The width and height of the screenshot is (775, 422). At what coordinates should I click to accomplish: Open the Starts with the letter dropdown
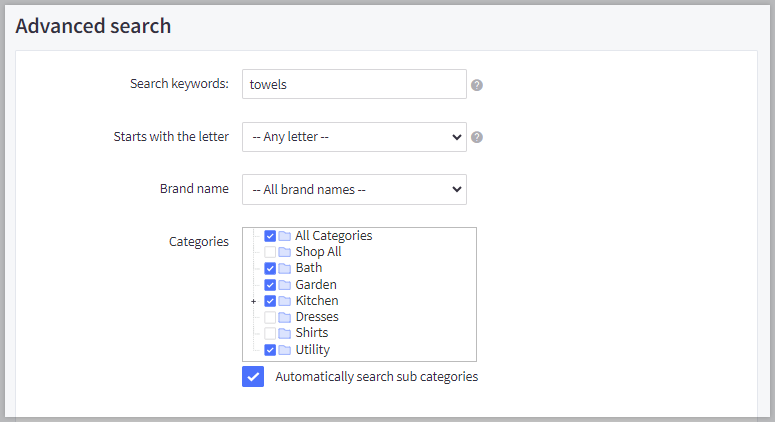pos(354,137)
